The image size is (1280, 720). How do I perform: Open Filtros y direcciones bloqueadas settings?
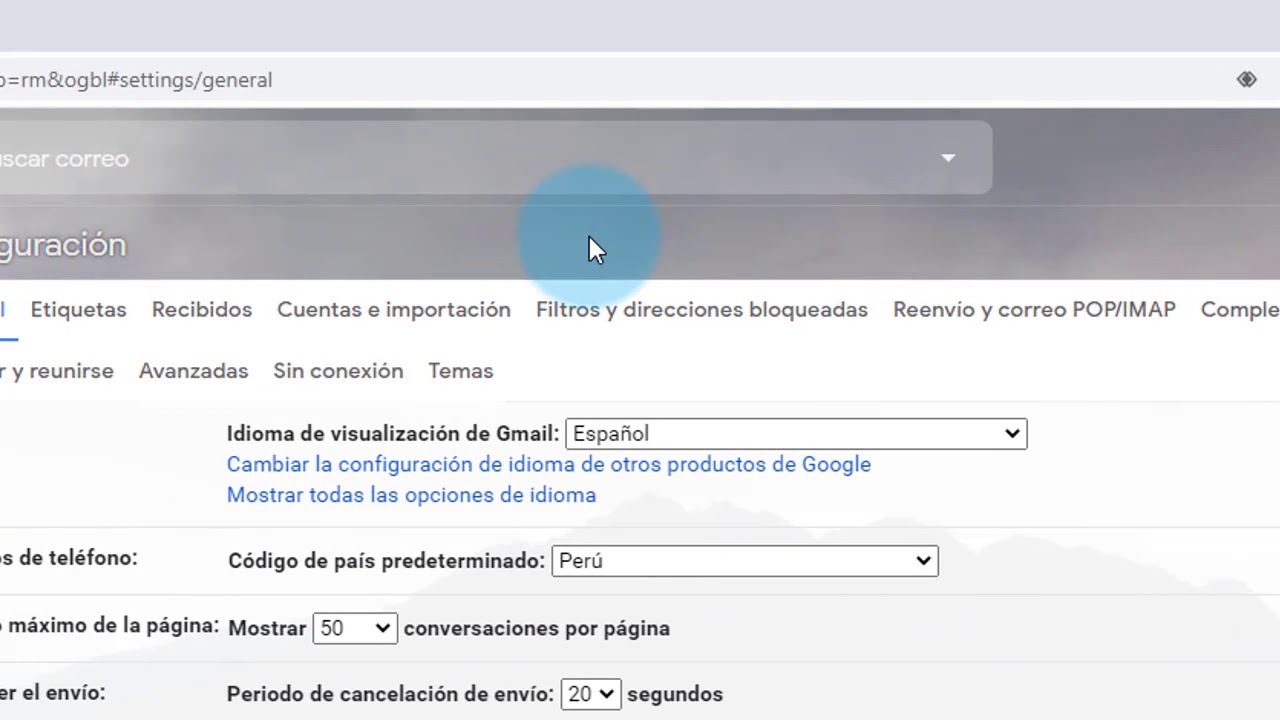click(x=701, y=310)
